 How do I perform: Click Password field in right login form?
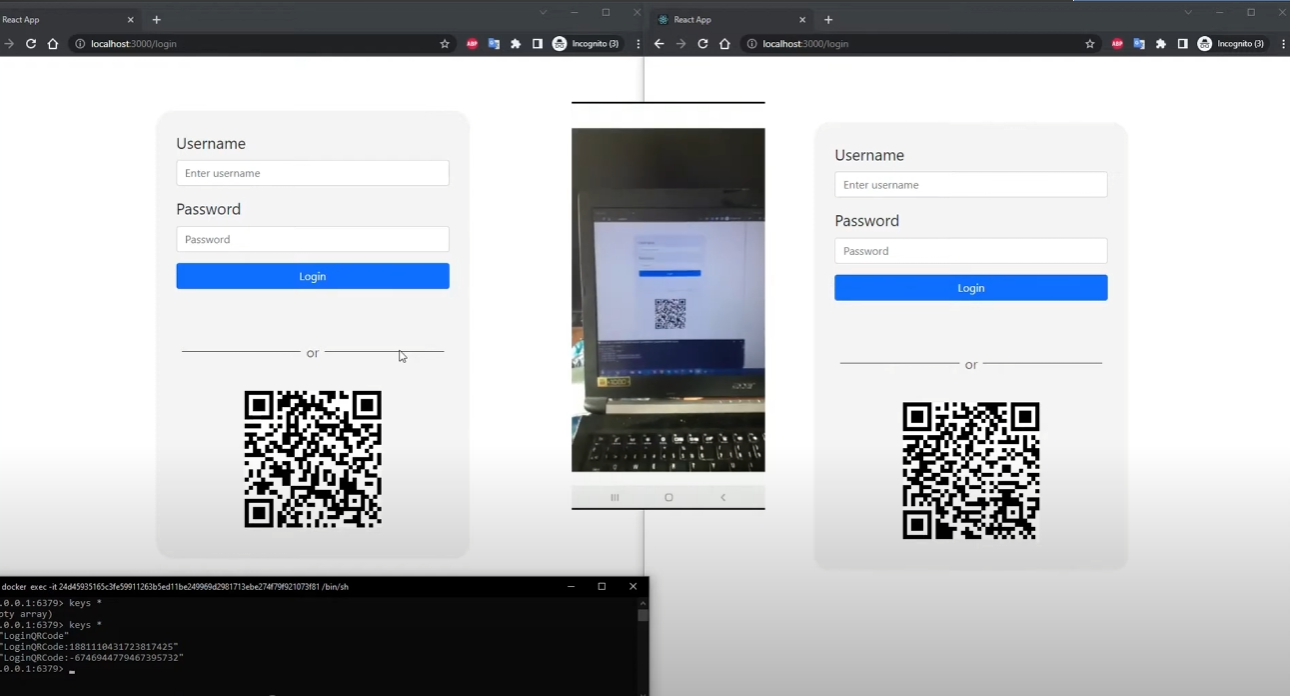(x=971, y=251)
